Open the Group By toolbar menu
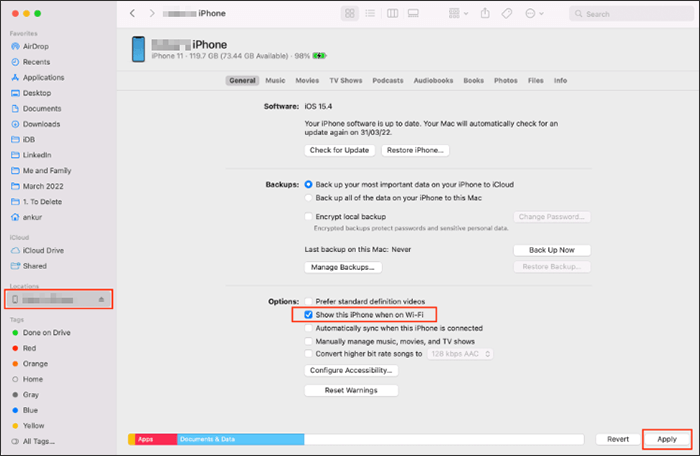Viewport: 700px width, 456px height. pos(458,13)
